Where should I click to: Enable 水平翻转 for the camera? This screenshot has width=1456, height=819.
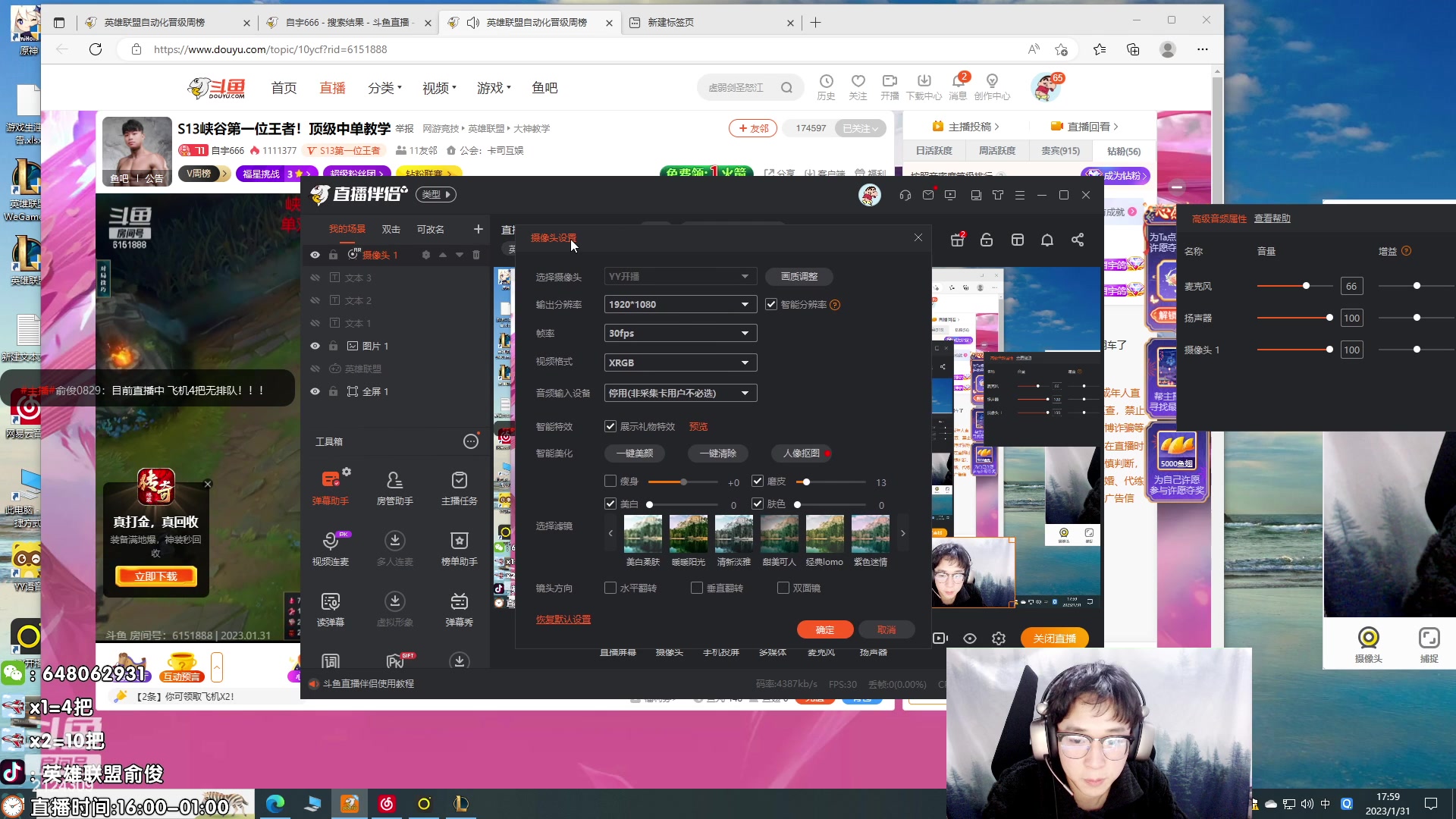(x=610, y=588)
